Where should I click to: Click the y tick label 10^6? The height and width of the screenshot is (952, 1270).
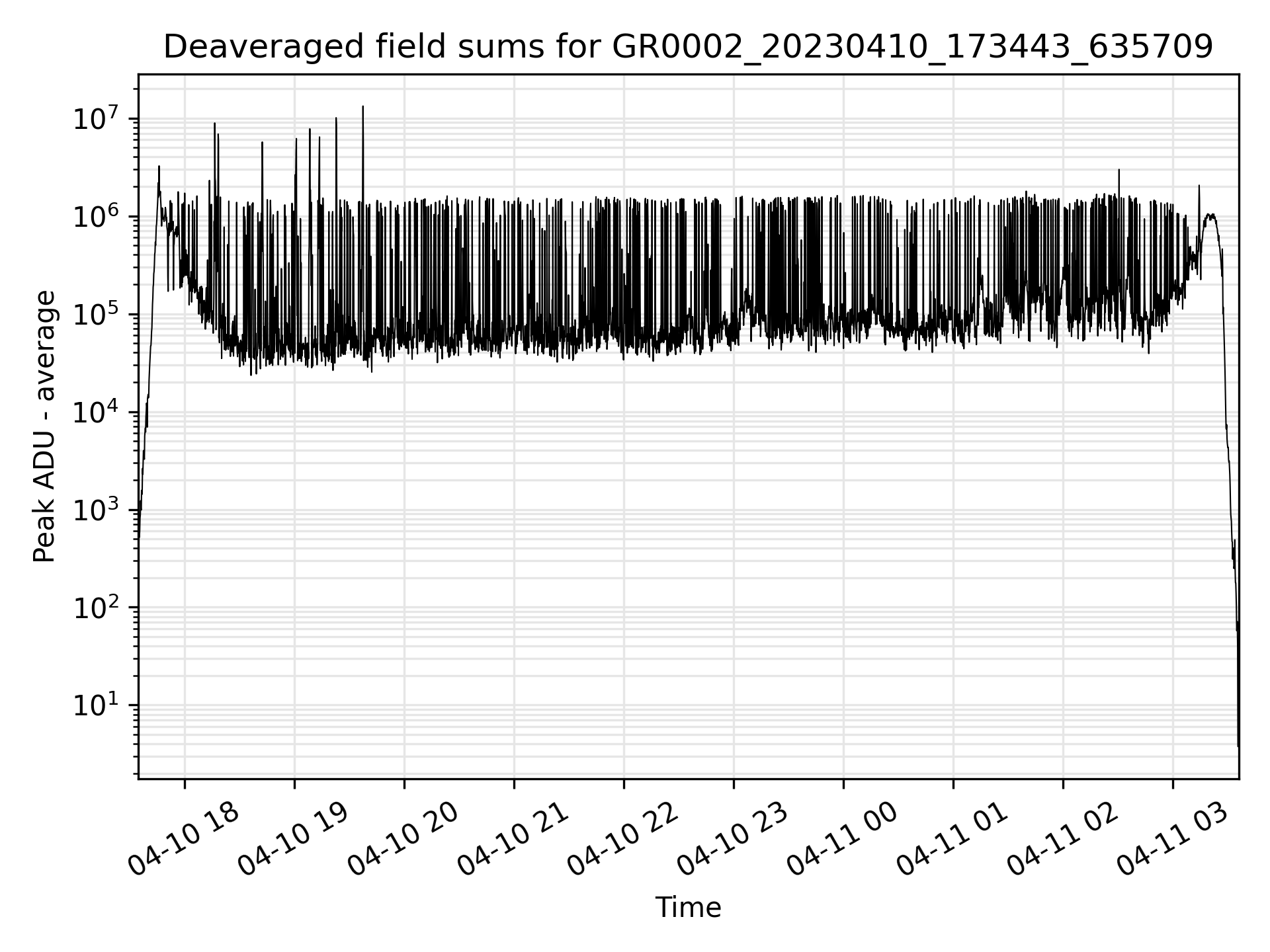tap(97, 216)
